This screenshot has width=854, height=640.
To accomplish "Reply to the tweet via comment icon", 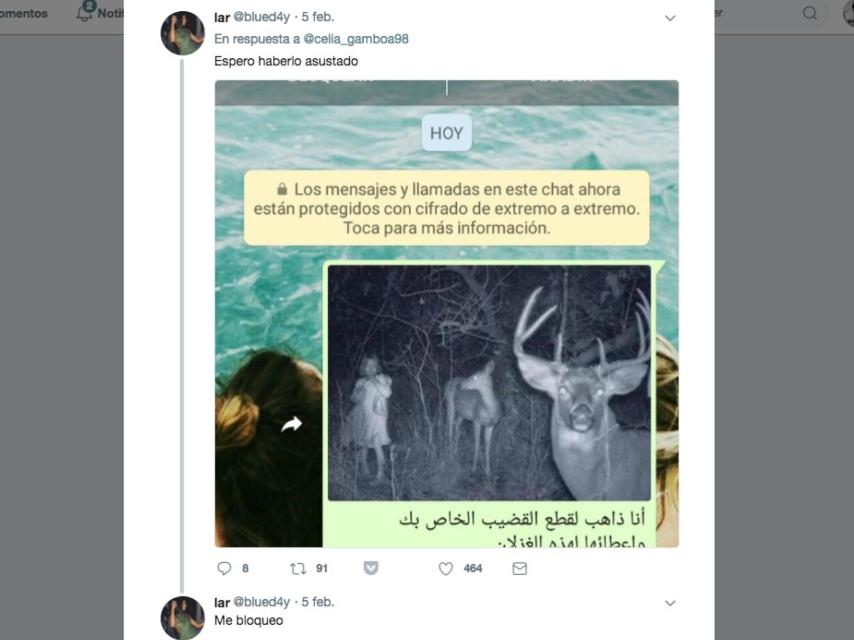I will 224,568.
